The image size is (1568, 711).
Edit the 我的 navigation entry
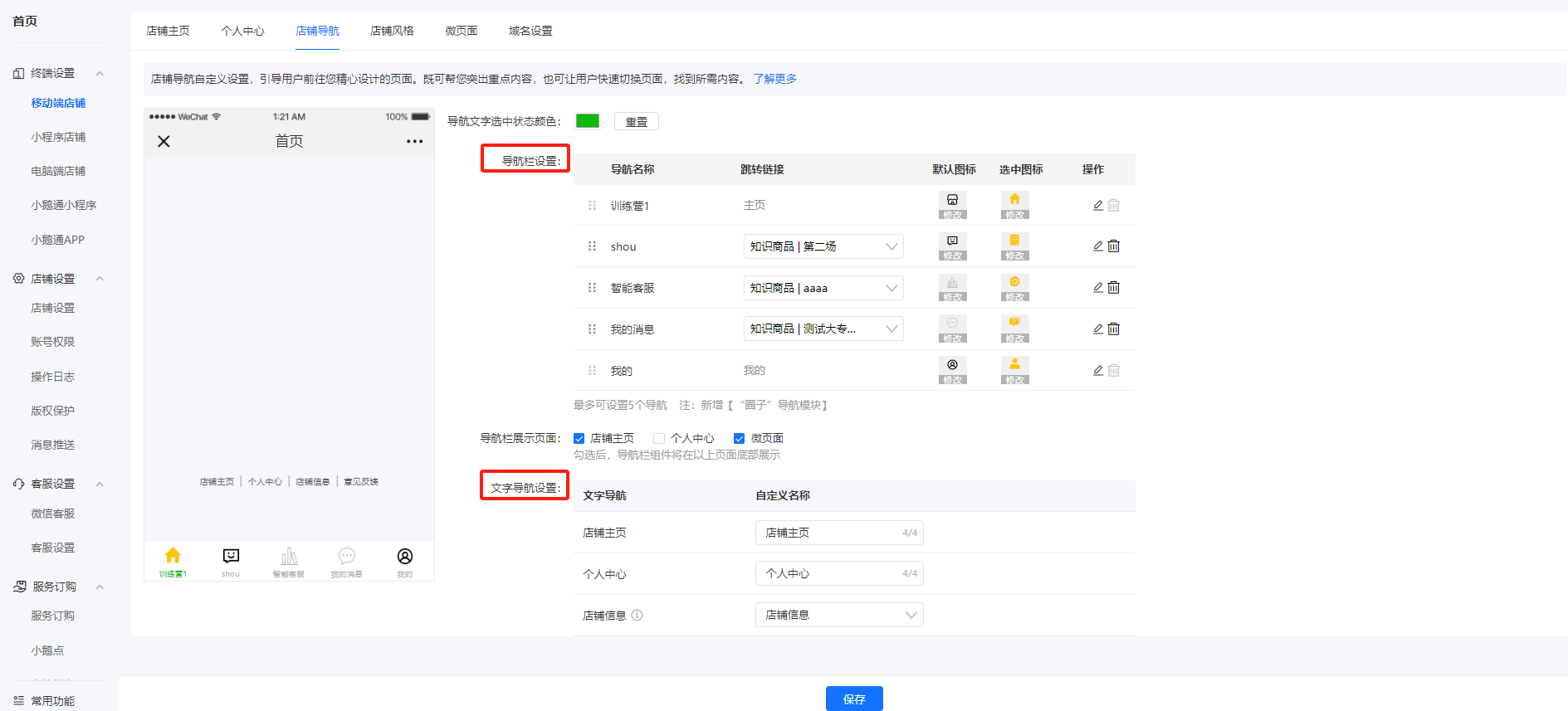[x=1098, y=371]
